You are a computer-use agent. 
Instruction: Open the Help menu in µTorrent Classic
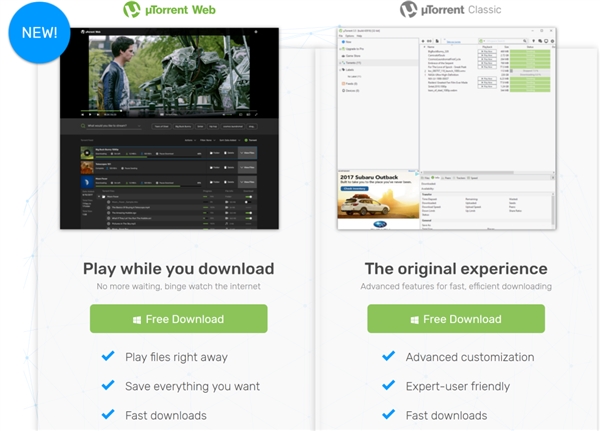point(359,36)
